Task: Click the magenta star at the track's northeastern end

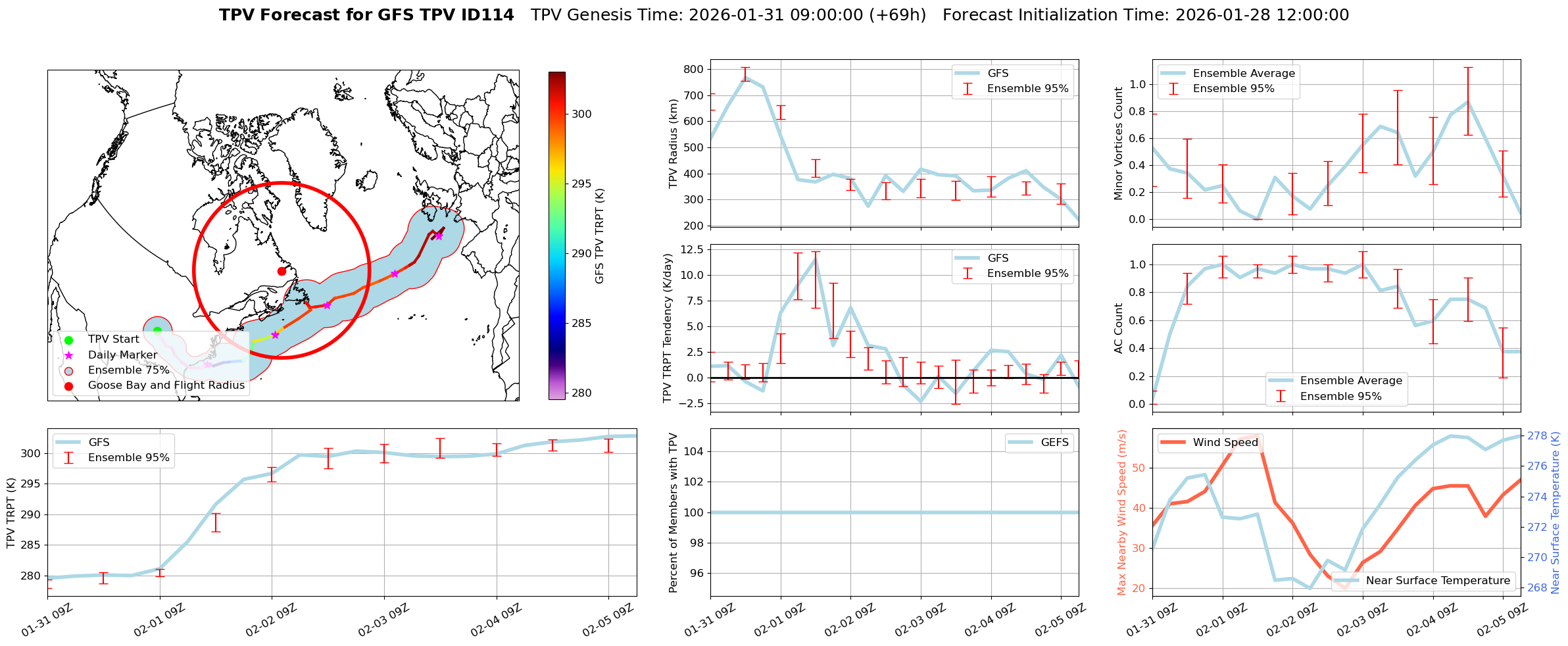Action: point(439,236)
